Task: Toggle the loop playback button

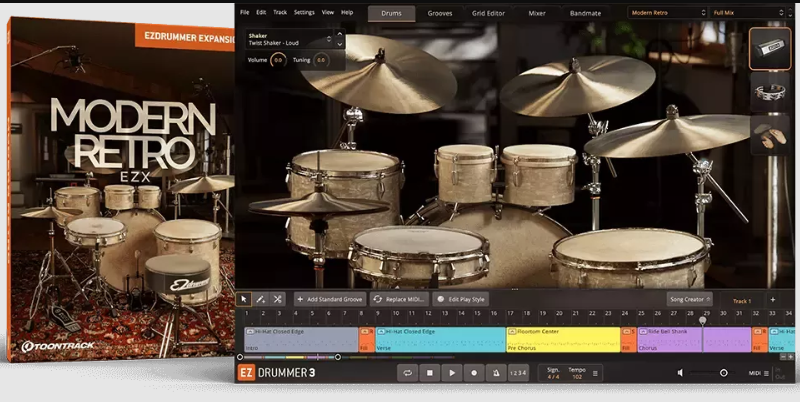Action: (x=407, y=373)
